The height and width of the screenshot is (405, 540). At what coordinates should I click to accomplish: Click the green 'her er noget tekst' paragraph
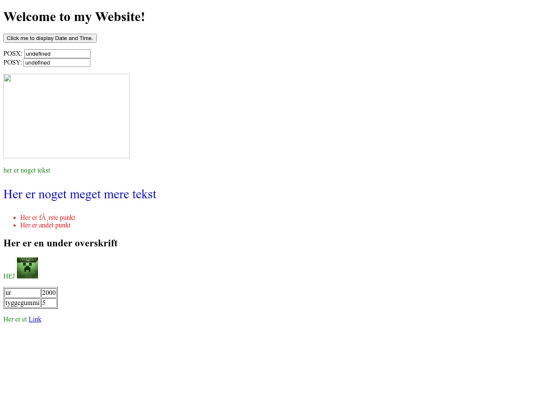click(27, 170)
